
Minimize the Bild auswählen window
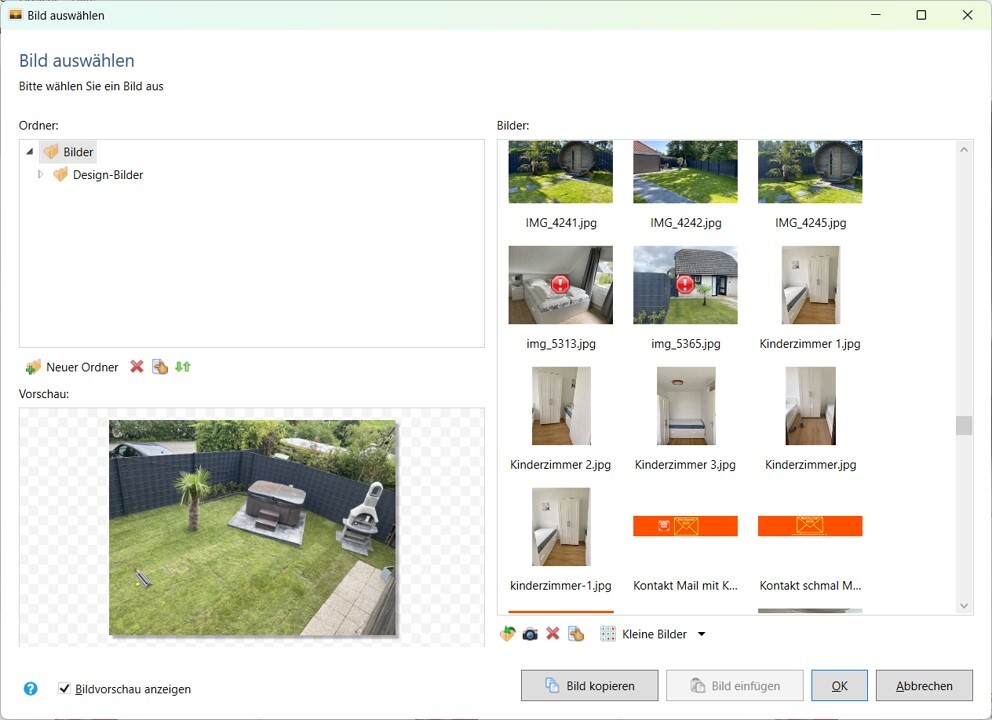pos(876,15)
